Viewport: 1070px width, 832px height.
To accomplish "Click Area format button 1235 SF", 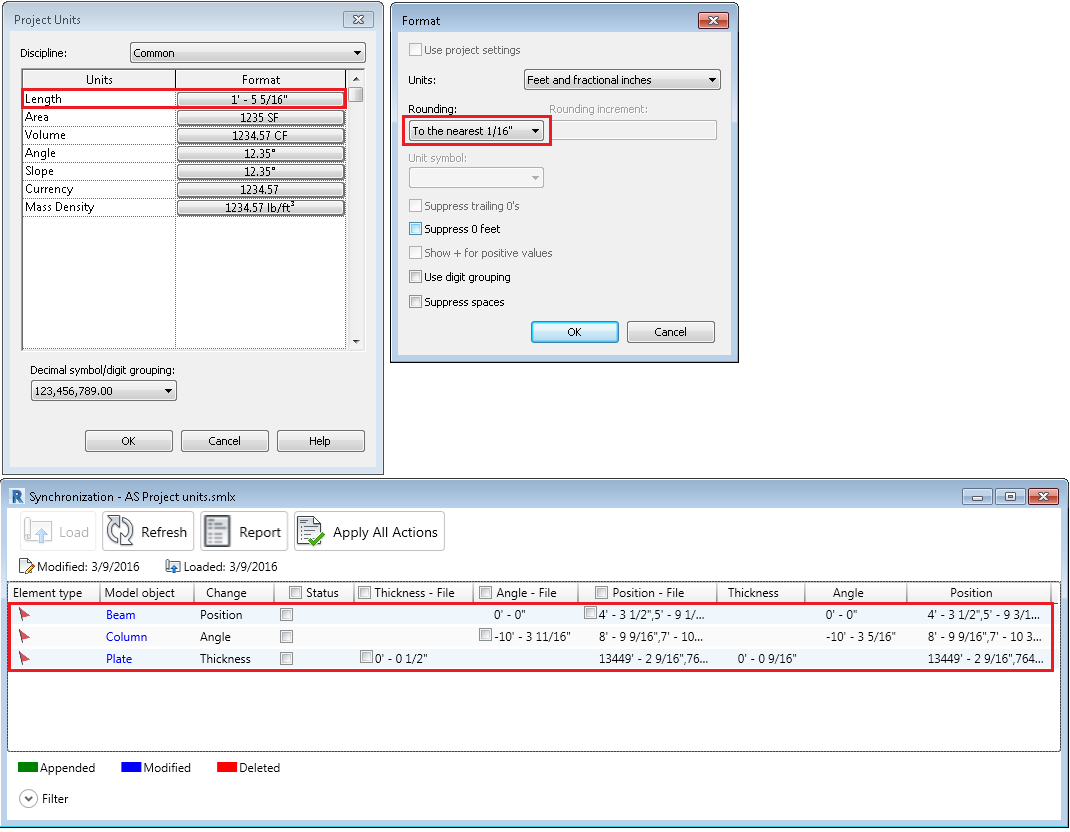I will point(260,117).
